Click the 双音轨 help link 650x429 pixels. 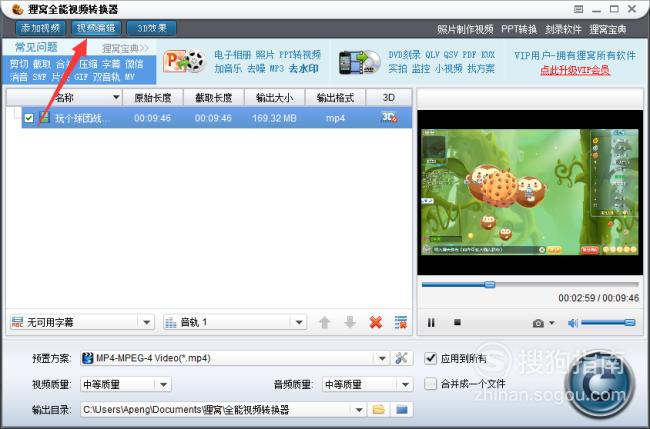pos(106,77)
